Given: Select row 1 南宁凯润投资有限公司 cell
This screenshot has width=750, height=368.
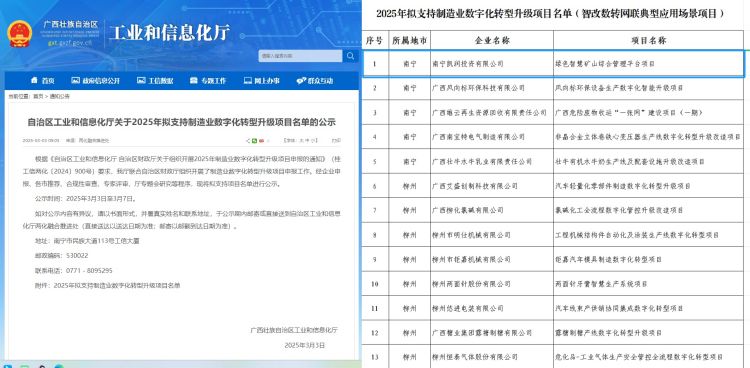Looking at the screenshot, I should click(492, 64).
